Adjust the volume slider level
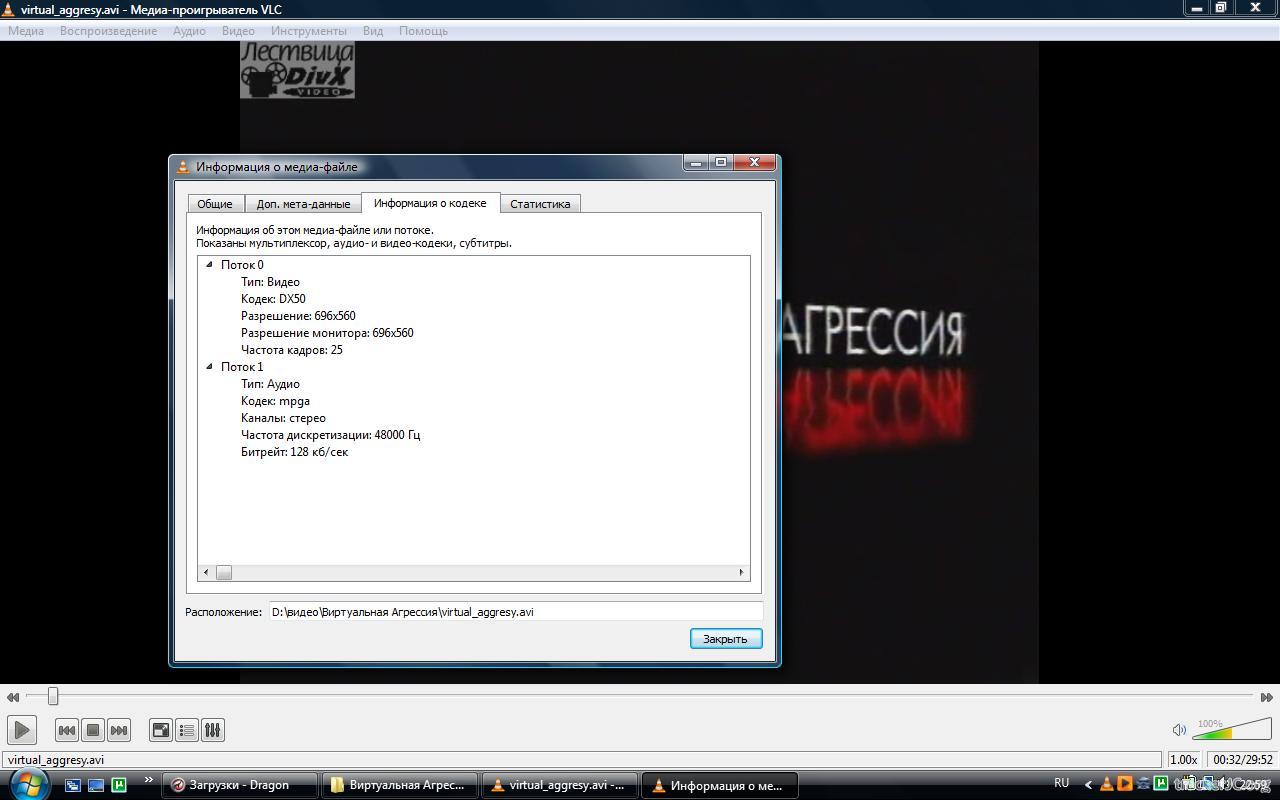The height and width of the screenshot is (800, 1280). tap(1231, 732)
